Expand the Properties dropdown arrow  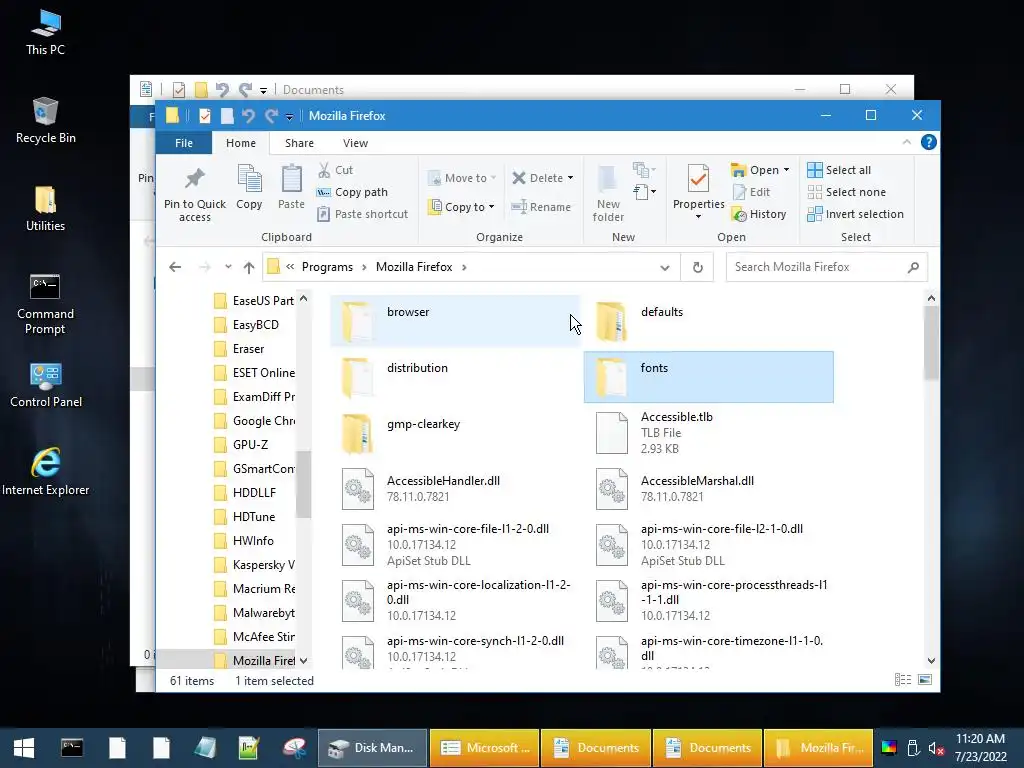tap(698, 217)
